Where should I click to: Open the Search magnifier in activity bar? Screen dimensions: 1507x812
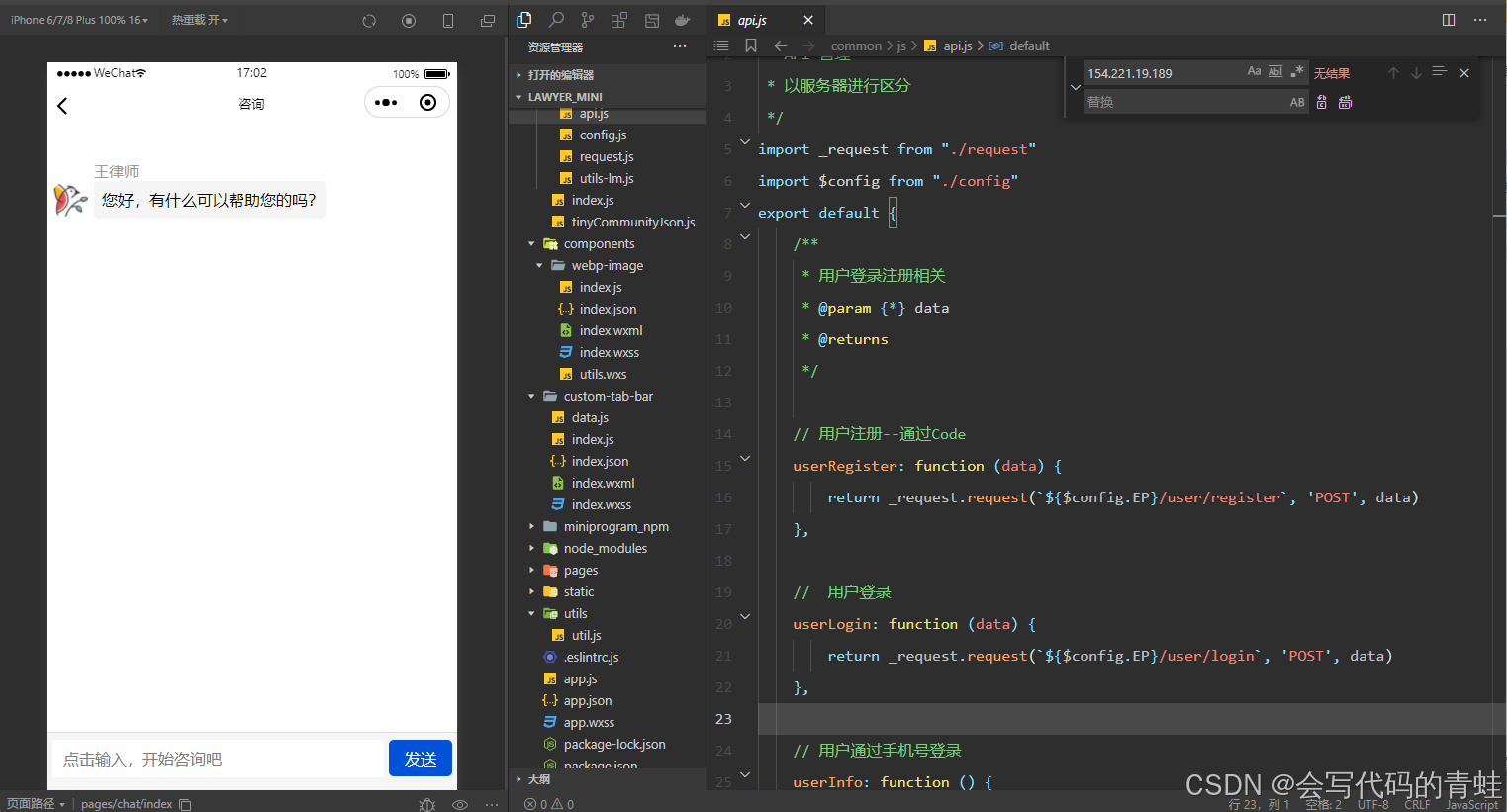pos(556,19)
